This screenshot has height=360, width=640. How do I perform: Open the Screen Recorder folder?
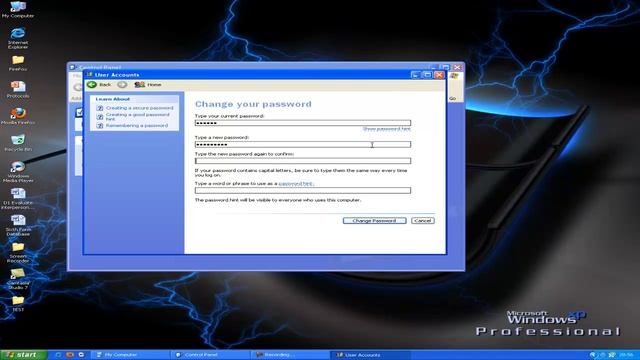(x=18, y=252)
